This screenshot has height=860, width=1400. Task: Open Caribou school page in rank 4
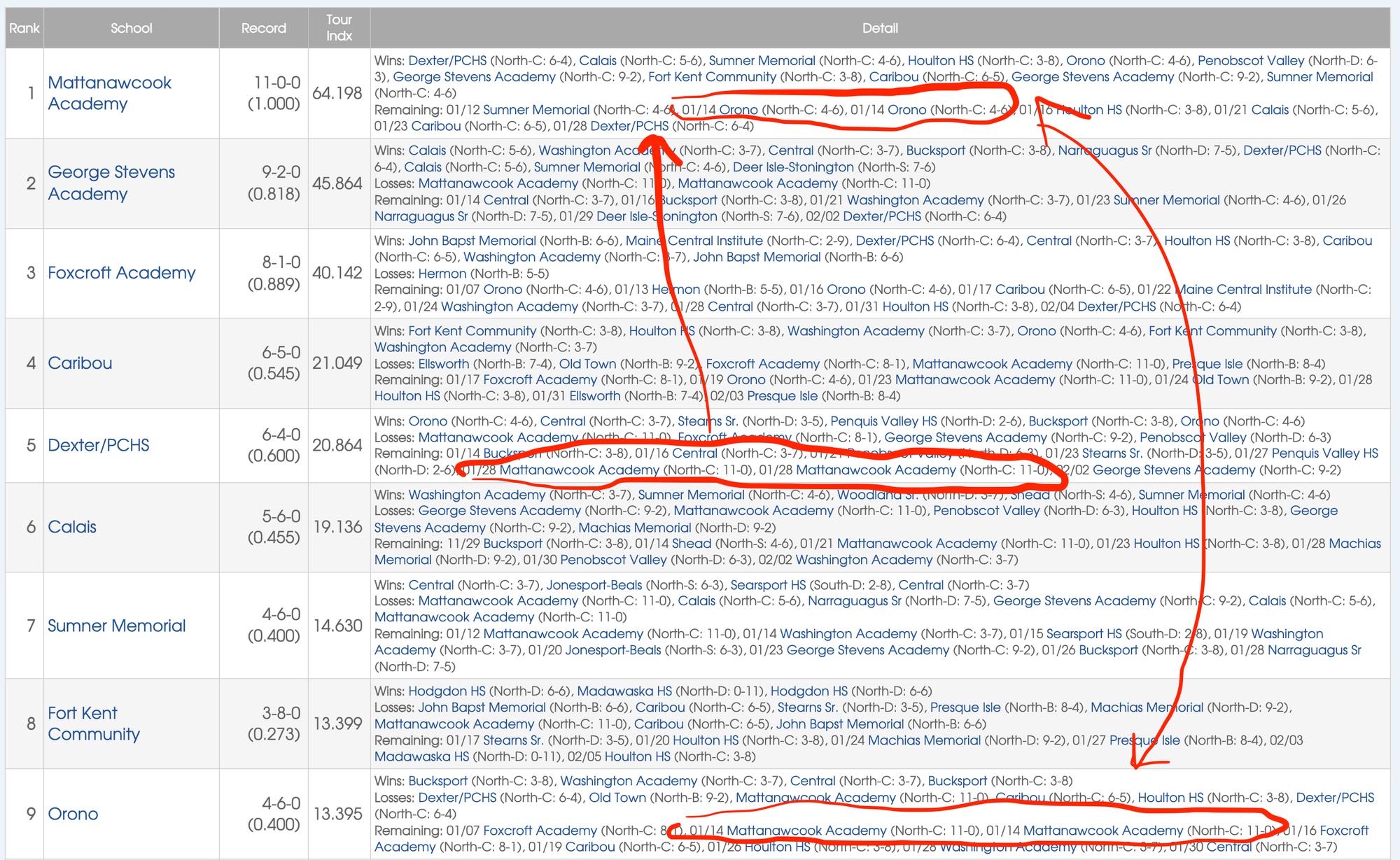80,363
